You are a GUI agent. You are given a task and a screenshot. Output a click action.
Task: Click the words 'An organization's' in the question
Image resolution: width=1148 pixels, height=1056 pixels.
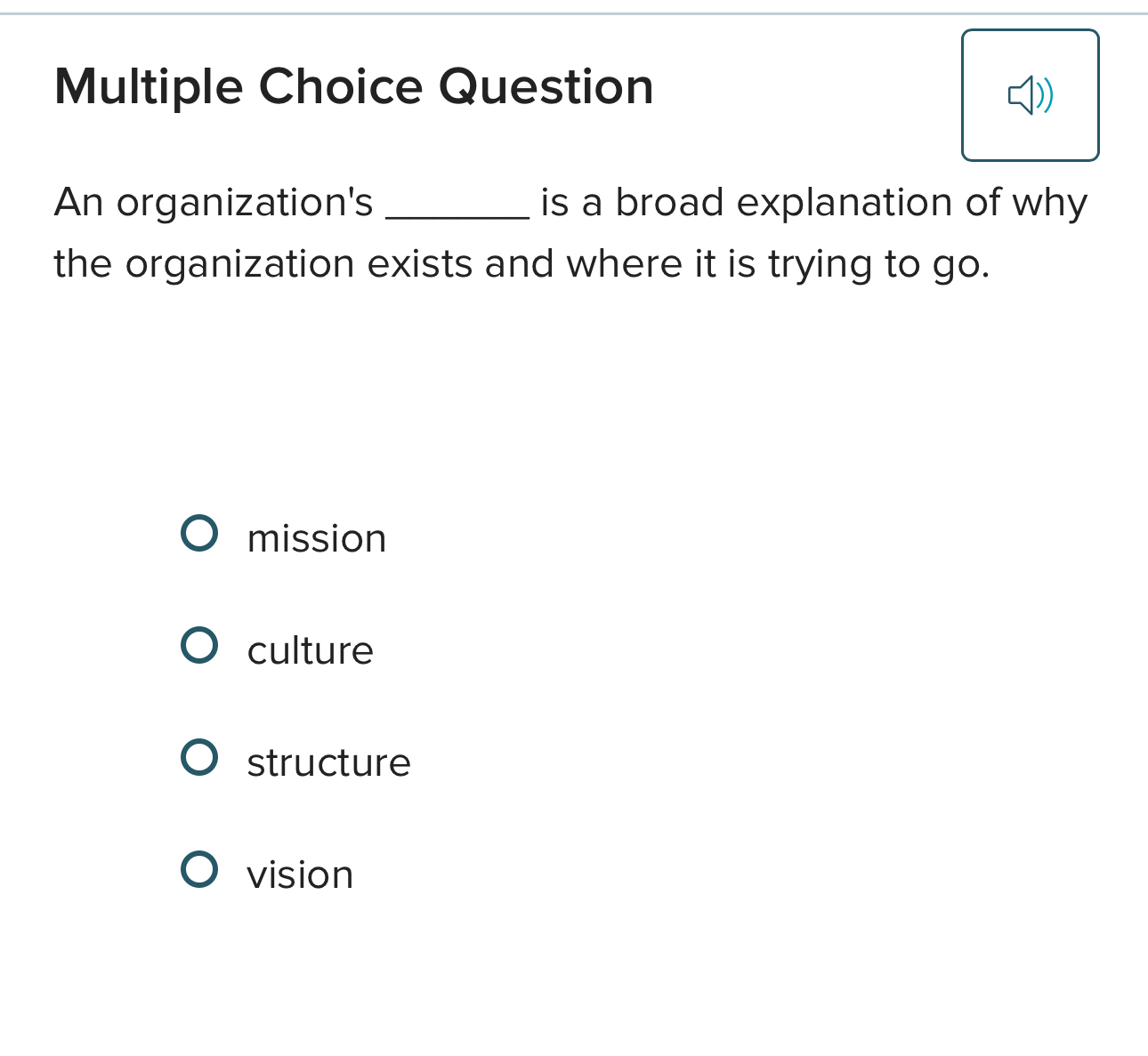coord(214,204)
